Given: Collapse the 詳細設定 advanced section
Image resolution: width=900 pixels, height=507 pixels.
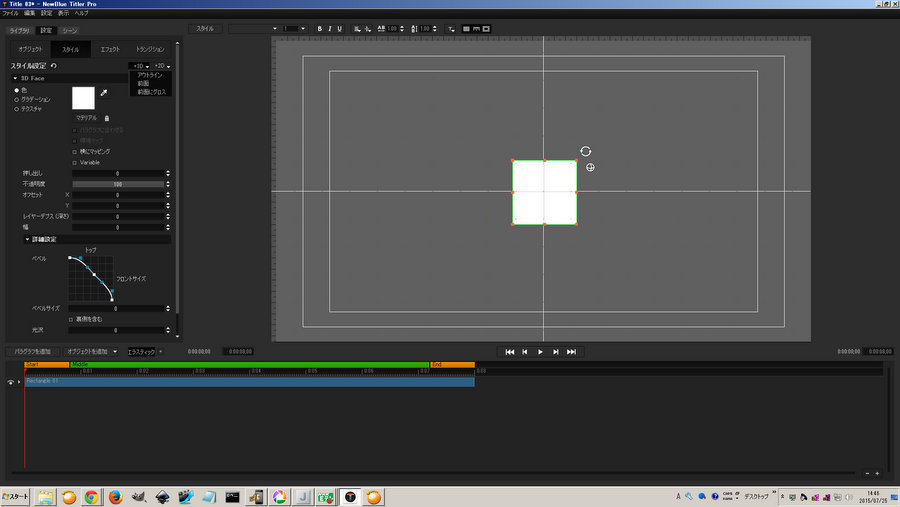Looking at the screenshot, I should click(x=27, y=239).
